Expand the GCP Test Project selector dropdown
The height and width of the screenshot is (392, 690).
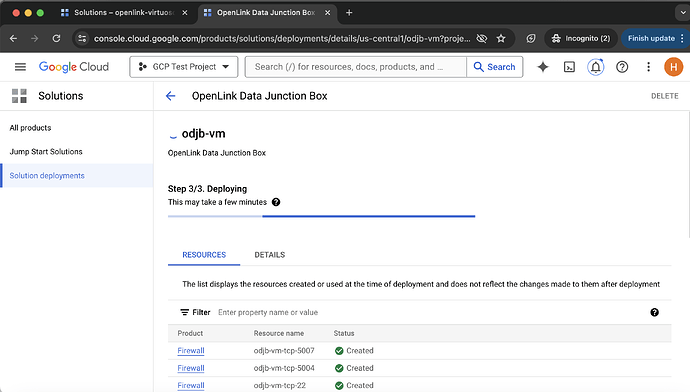point(184,67)
